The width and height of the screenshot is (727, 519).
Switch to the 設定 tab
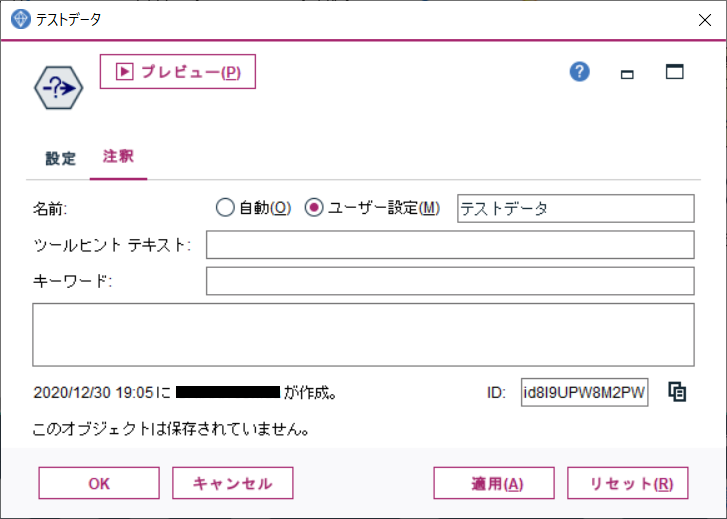point(60,158)
